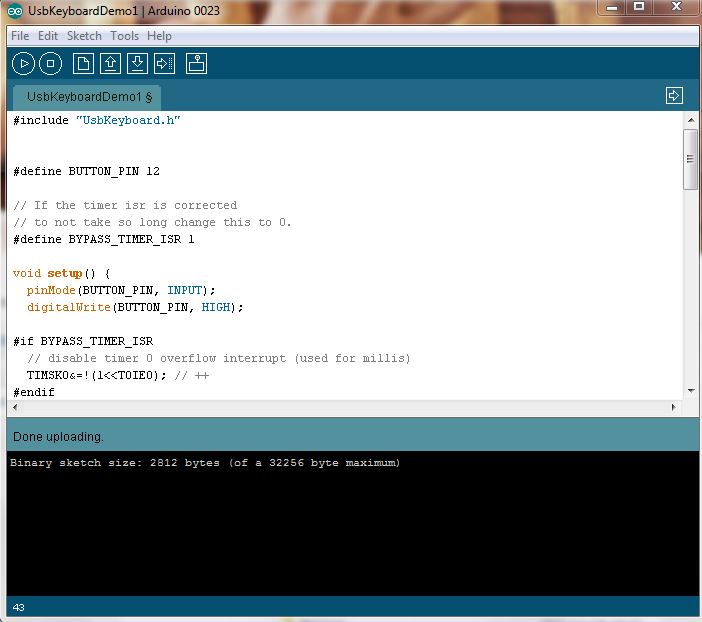
Task: Click the #endif line
Action: [34, 393]
